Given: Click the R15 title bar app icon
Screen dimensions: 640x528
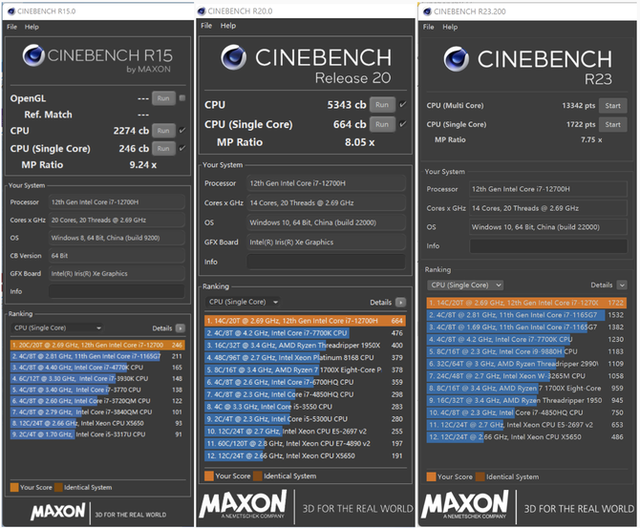Looking at the screenshot, I should tap(11, 9).
